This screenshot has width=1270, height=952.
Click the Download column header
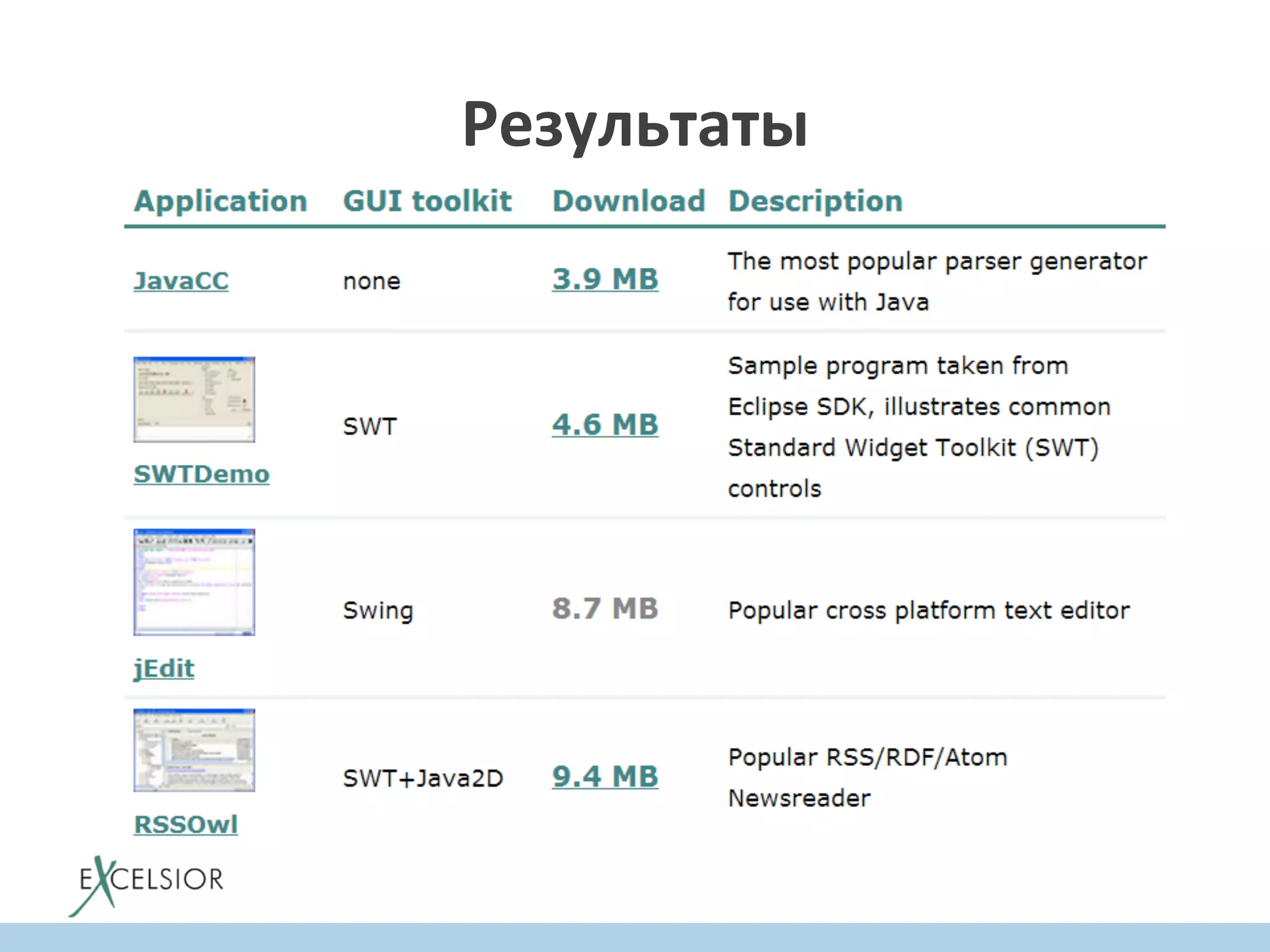point(629,201)
